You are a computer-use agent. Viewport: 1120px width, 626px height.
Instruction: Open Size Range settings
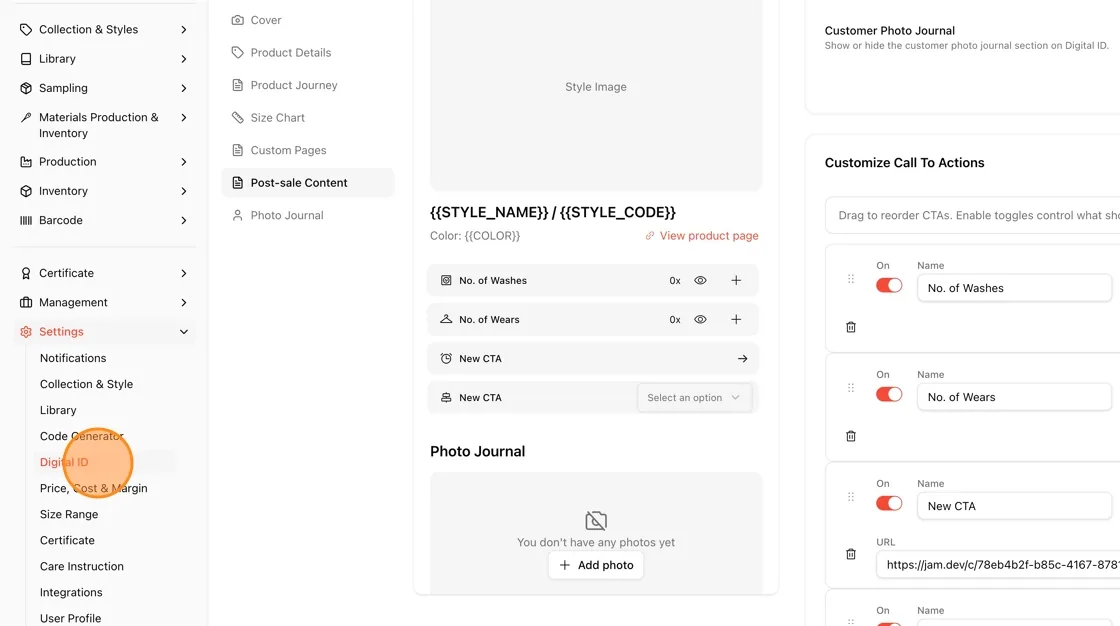point(69,514)
